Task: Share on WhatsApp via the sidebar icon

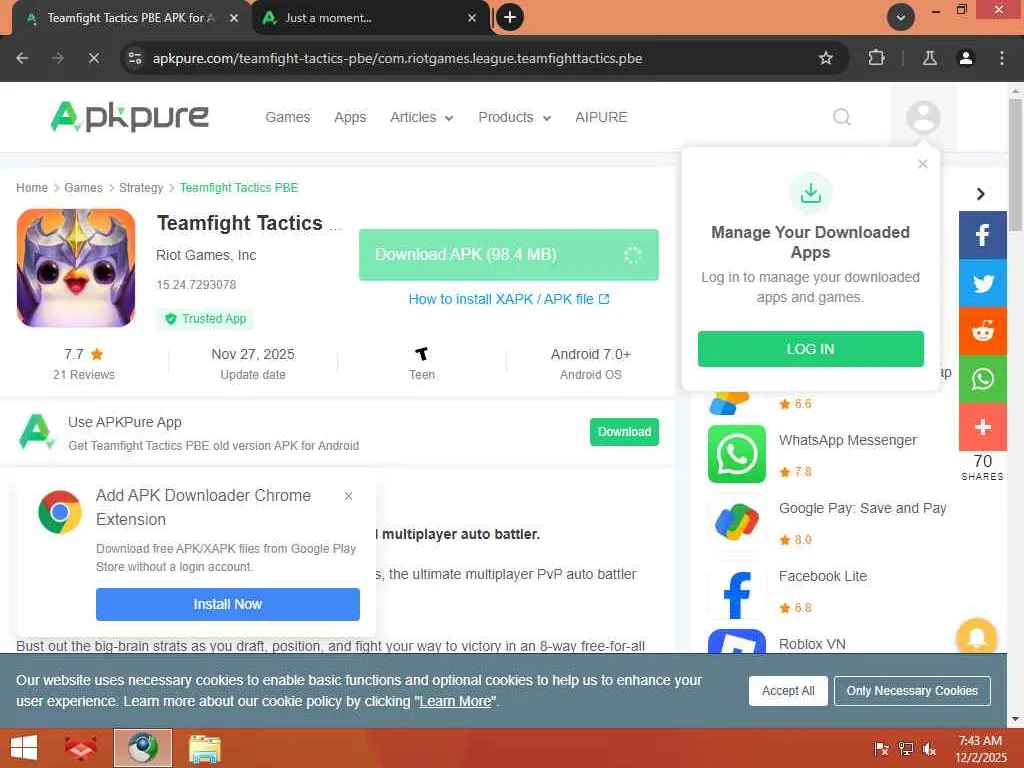Action: point(982,379)
